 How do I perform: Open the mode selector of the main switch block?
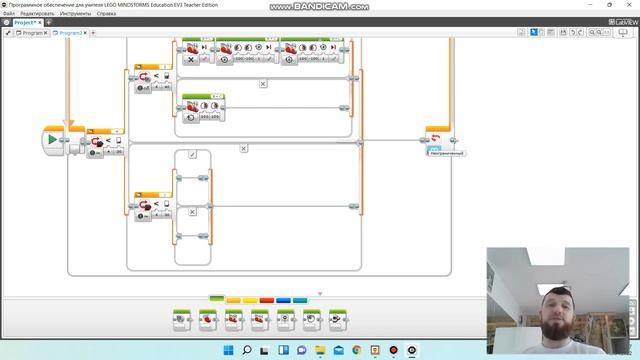click(95, 153)
